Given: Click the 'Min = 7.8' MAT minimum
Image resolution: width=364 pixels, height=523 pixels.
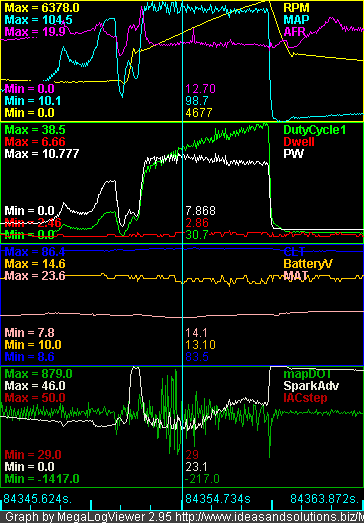Looking at the screenshot, I should point(30,333).
